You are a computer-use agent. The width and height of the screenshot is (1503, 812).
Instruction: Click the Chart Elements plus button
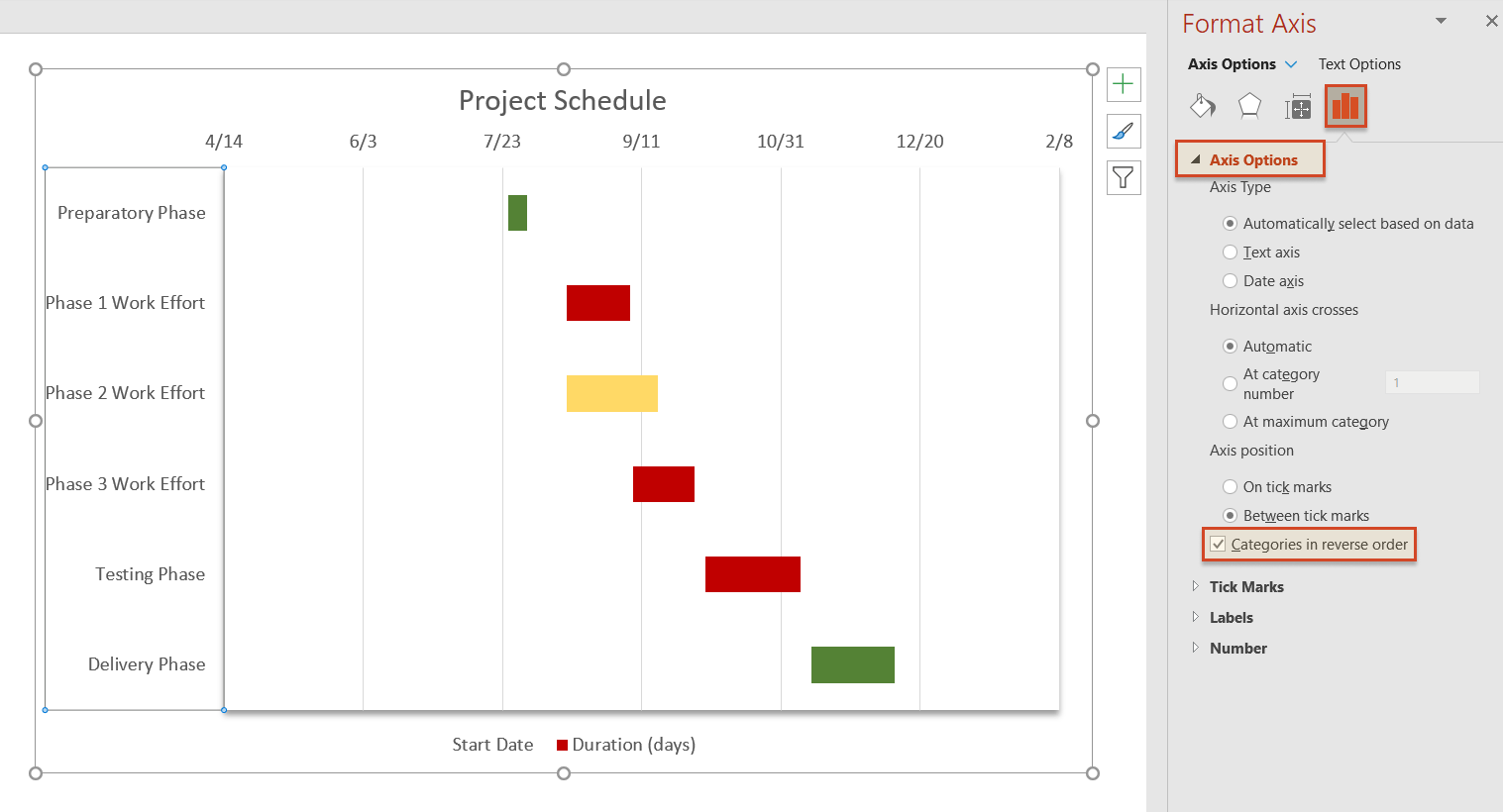point(1124,84)
